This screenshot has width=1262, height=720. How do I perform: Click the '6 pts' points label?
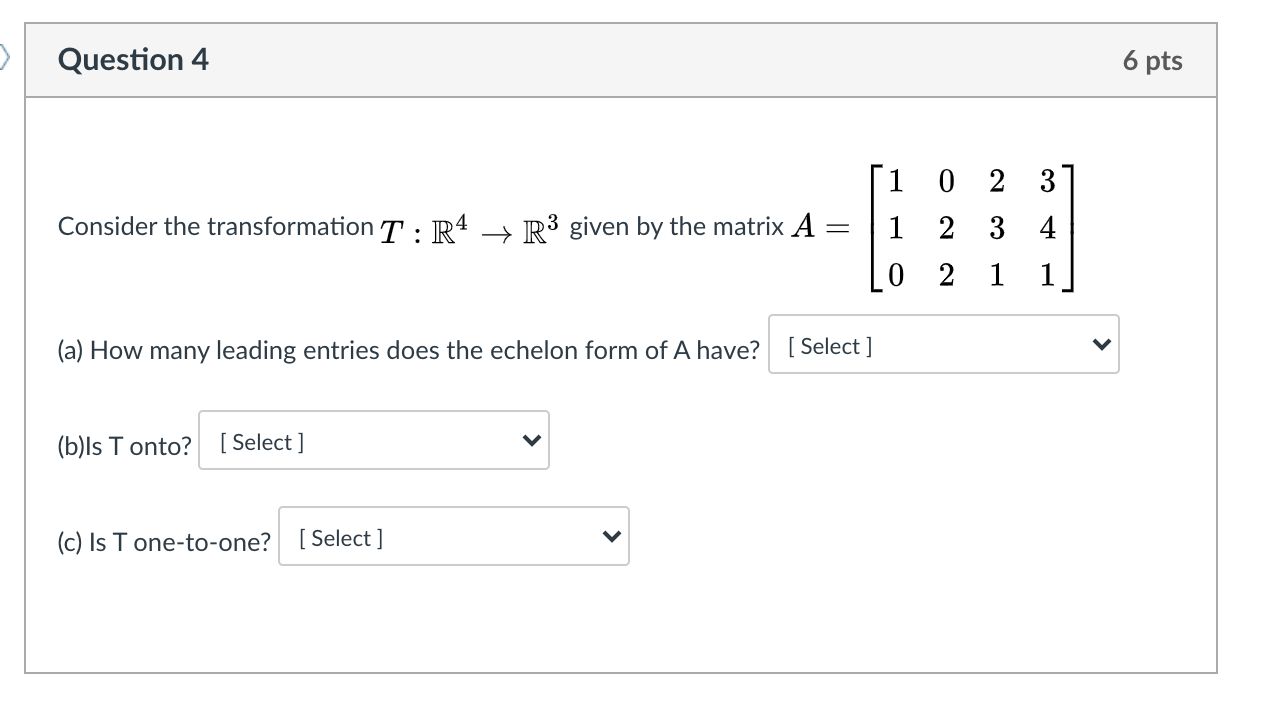click(x=1152, y=61)
